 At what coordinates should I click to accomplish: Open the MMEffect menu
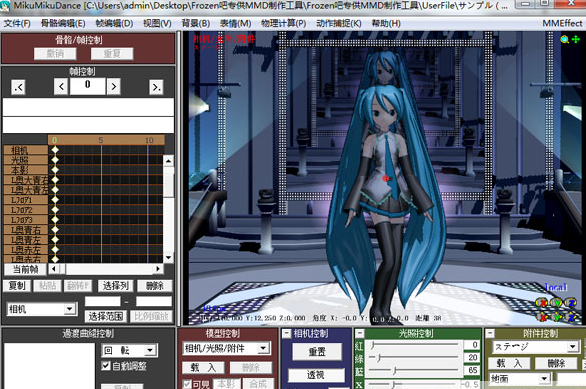[x=562, y=23]
